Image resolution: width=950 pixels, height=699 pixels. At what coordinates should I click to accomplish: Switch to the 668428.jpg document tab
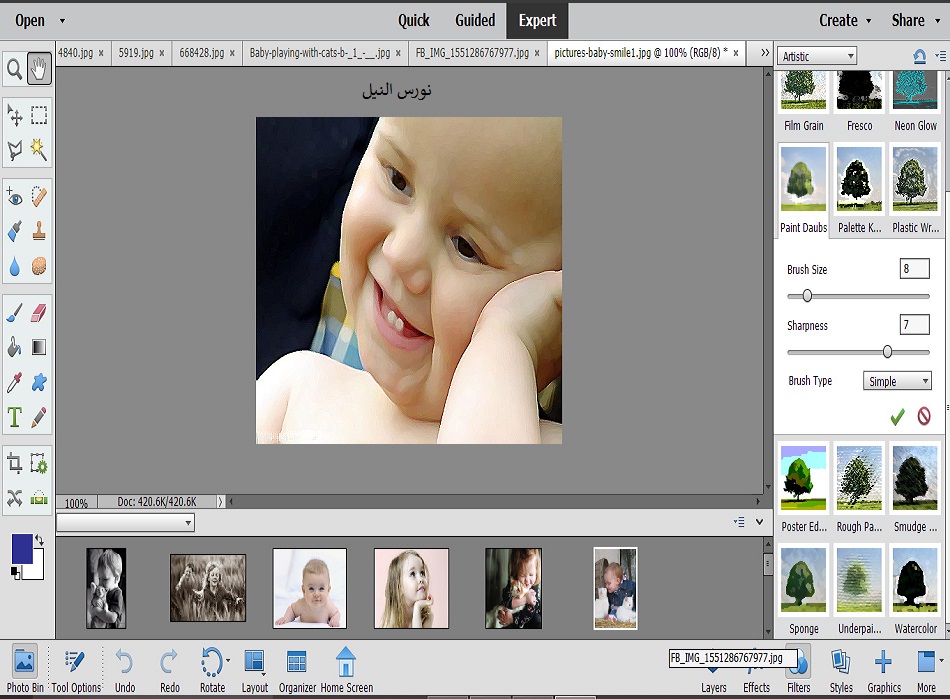tap(201, 53)
